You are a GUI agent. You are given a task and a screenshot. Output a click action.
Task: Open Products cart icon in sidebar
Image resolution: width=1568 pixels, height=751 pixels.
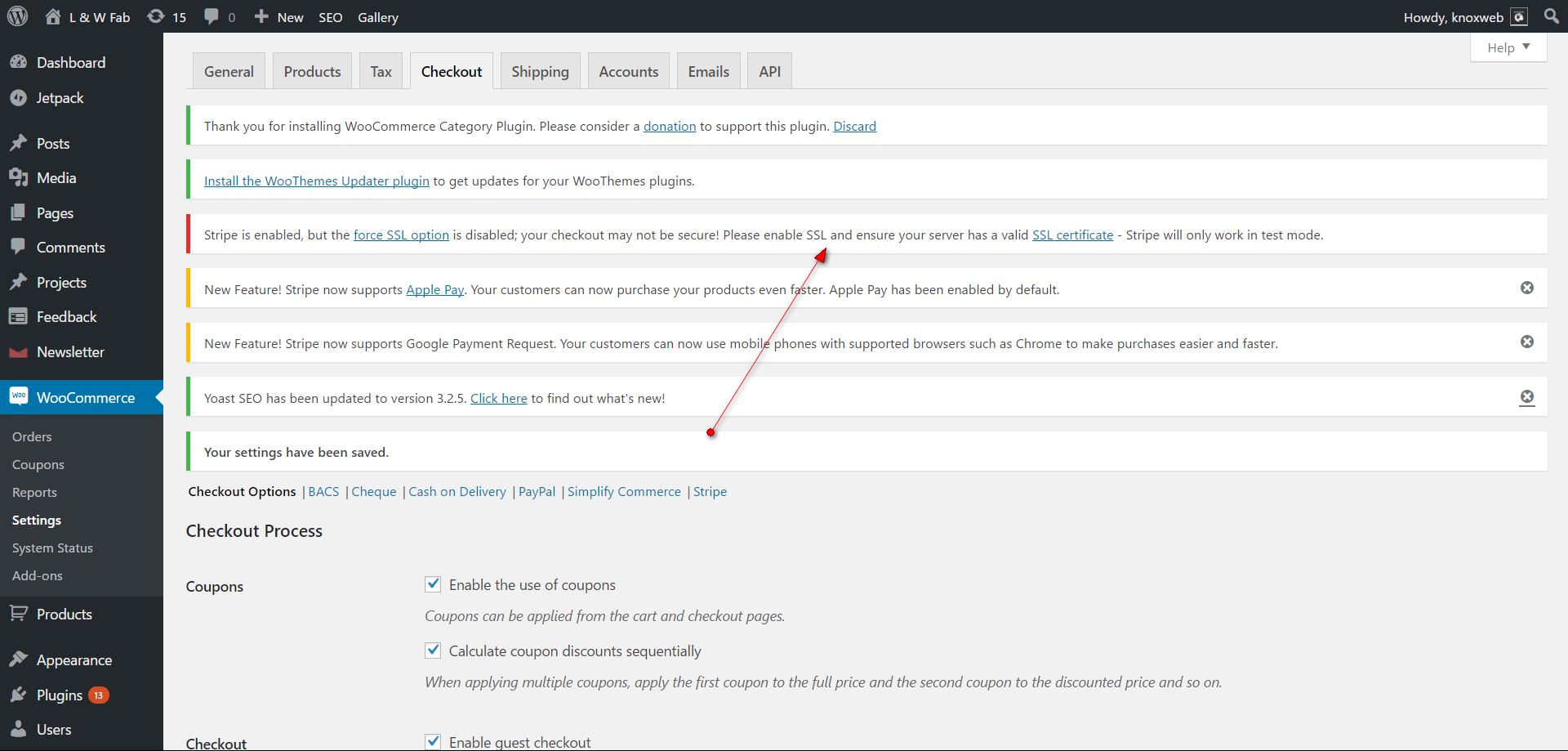pos(19,614)
